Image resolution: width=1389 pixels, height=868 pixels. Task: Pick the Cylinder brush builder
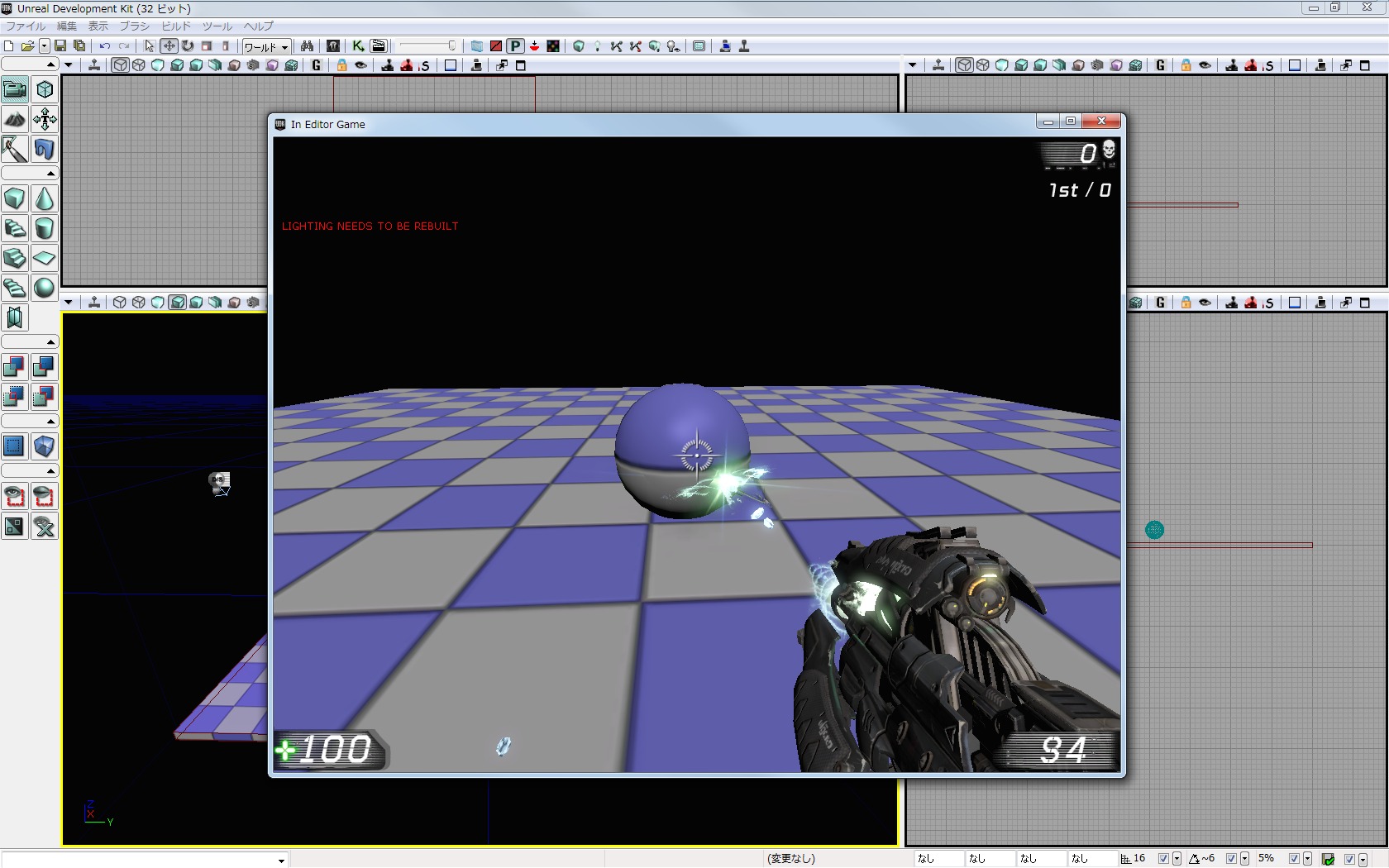45,229
